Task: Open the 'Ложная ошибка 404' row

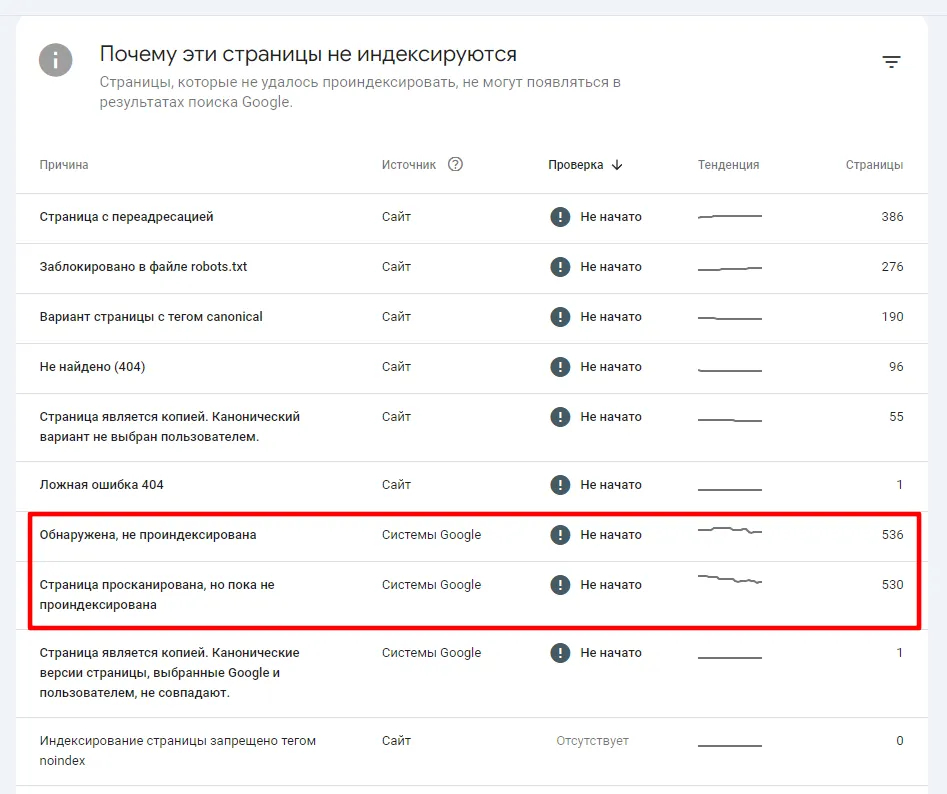Action: coord(472,487)
